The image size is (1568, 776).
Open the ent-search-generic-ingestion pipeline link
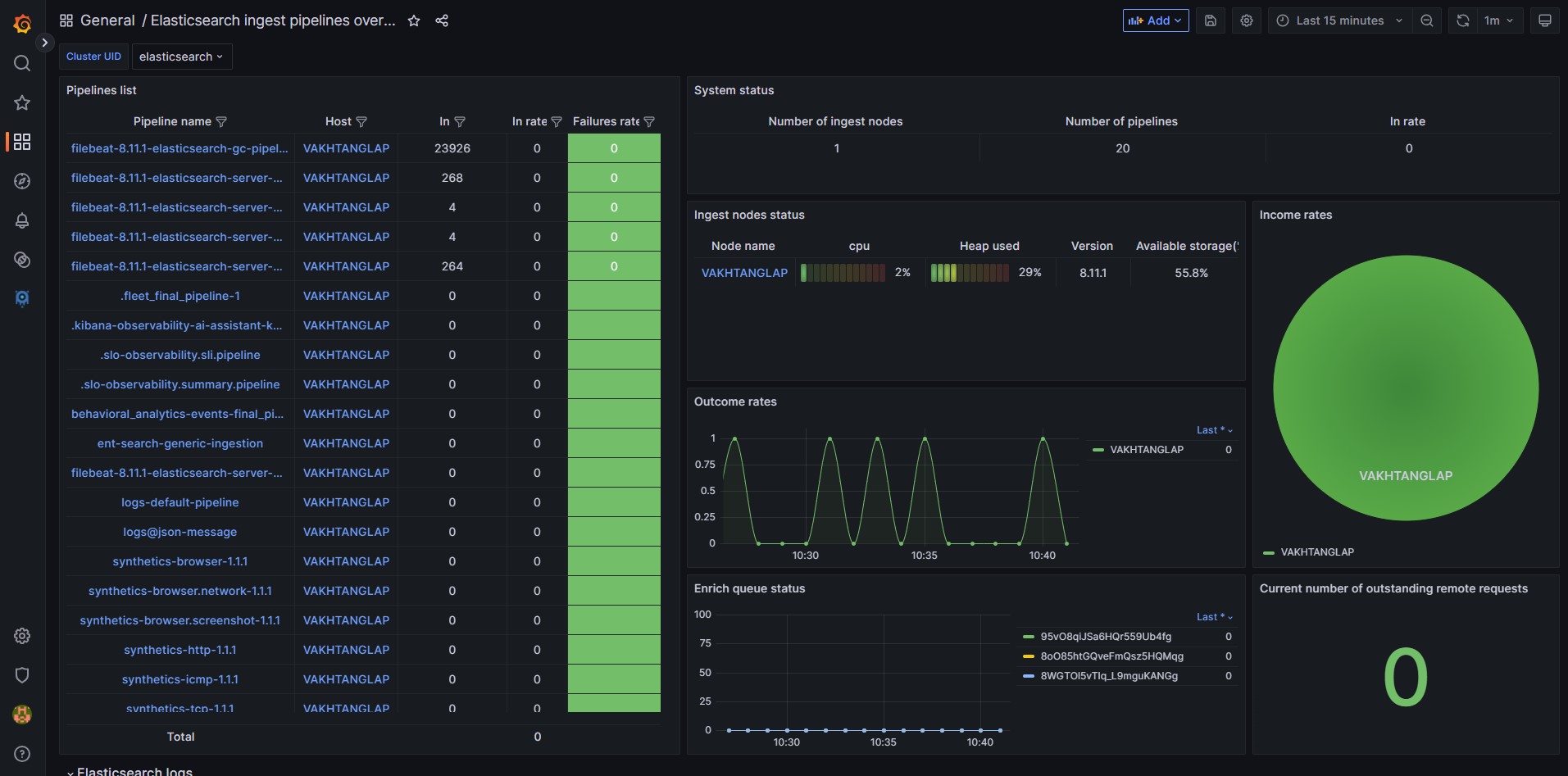click(x=180, y=443)
